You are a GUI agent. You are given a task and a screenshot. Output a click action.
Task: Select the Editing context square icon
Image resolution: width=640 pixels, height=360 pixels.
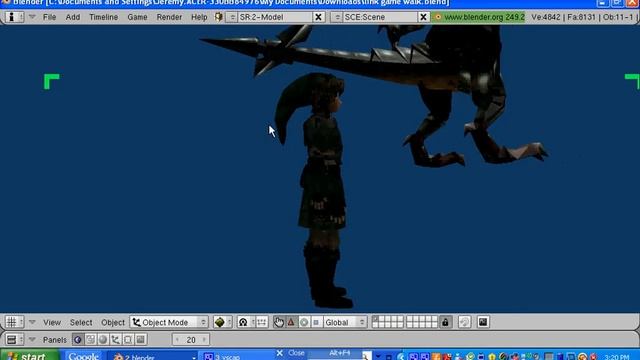coord(128,340)
